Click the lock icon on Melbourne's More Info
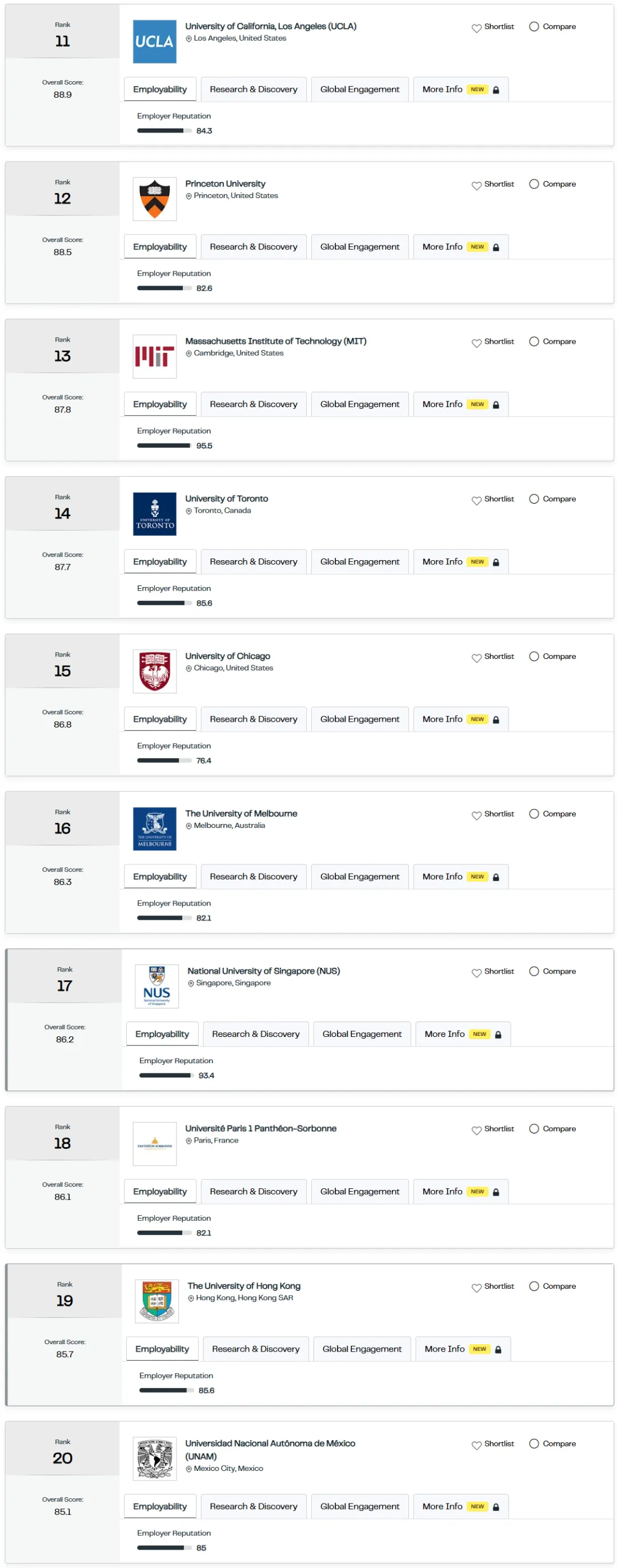 click(x=496, y=877)
